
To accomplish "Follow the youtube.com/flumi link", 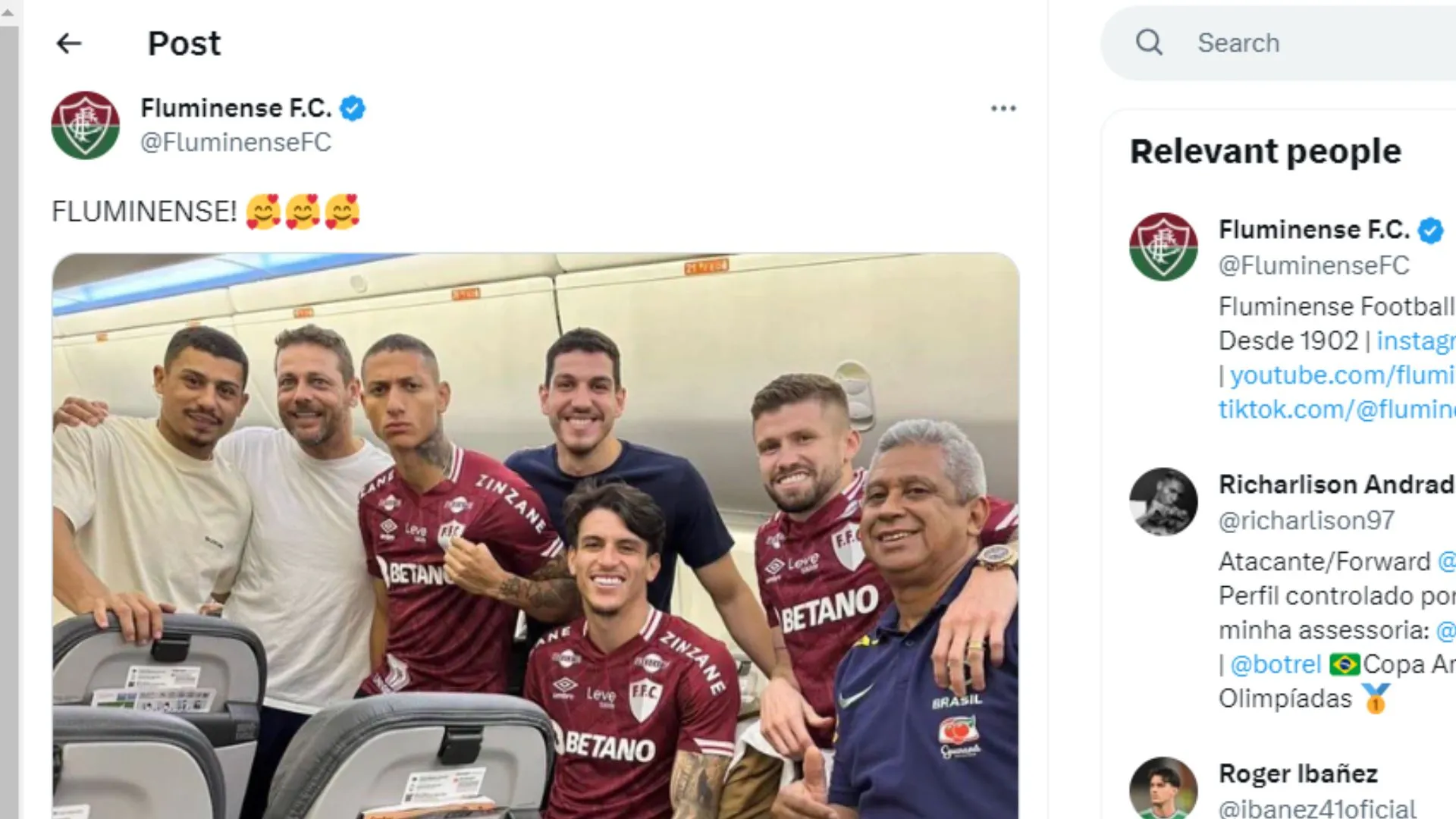I will (1342, 375).
